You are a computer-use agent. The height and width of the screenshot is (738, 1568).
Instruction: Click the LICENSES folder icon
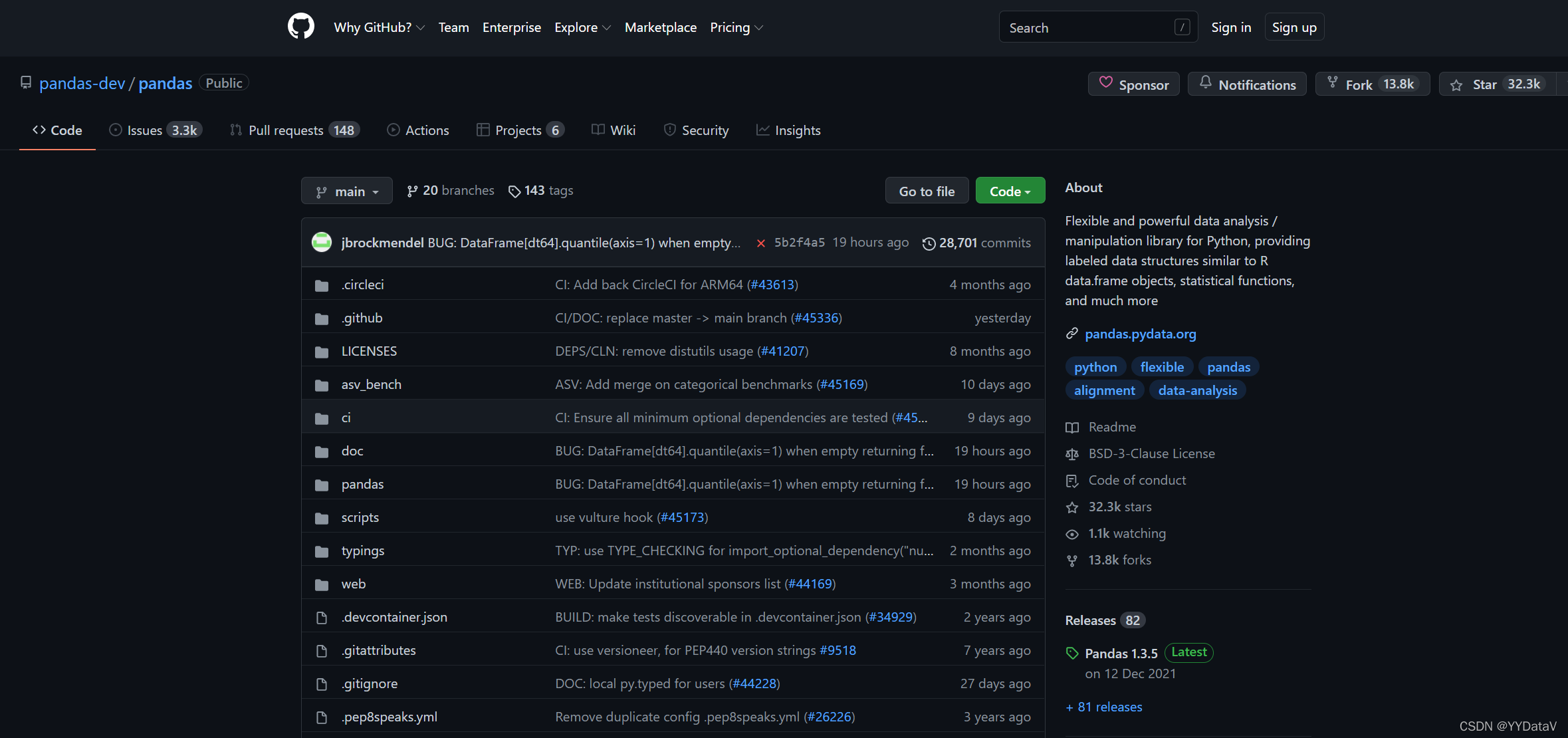coord(322,352)
